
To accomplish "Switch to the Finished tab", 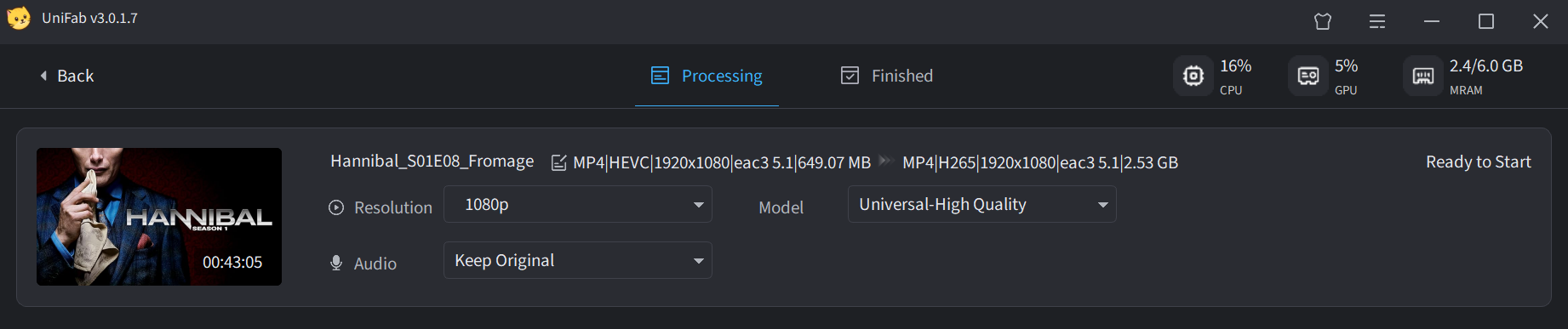I will pyautogui.click(x=887, y=76).
